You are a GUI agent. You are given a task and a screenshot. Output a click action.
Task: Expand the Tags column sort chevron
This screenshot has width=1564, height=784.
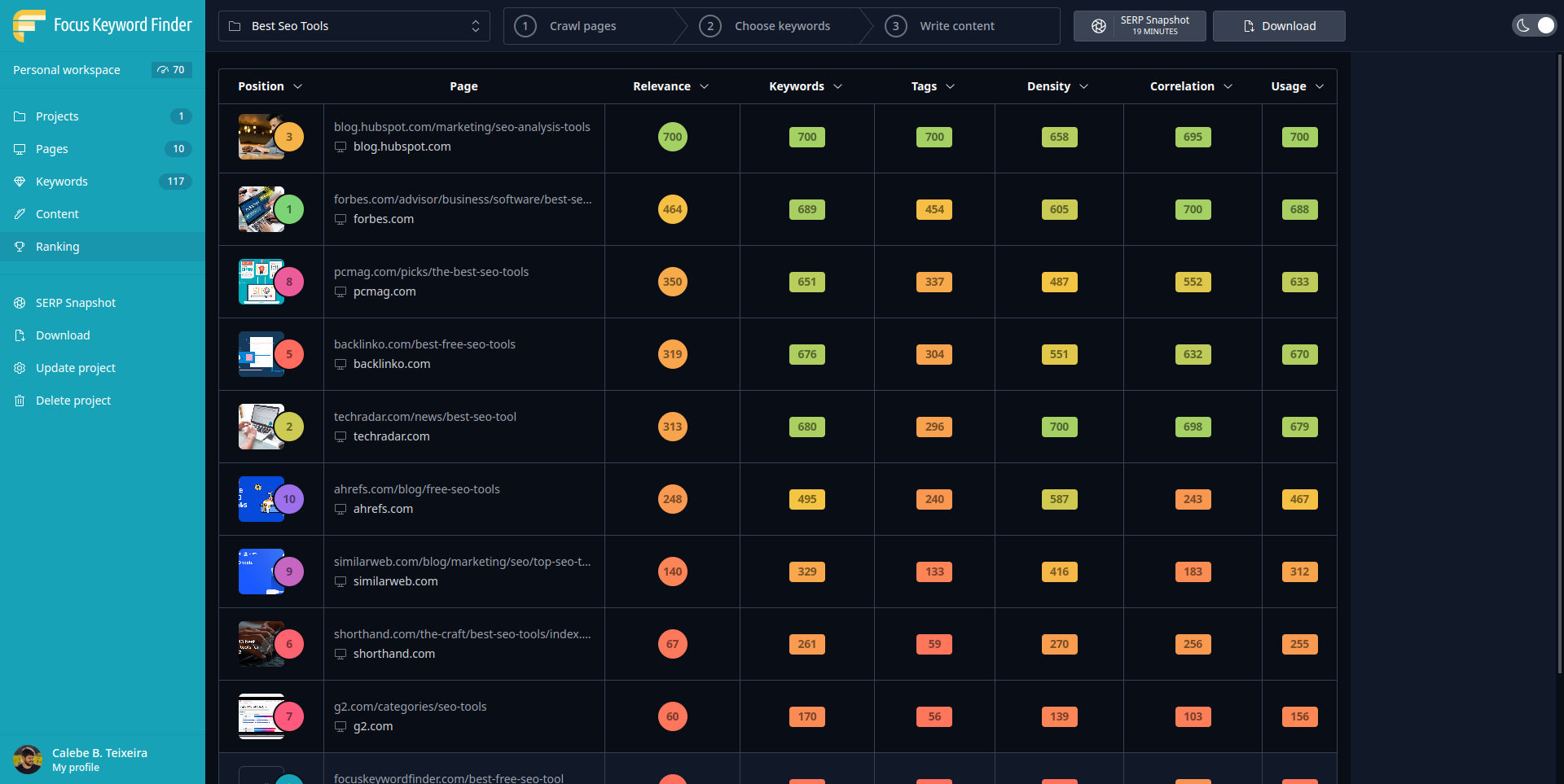[x=950, y=86]
